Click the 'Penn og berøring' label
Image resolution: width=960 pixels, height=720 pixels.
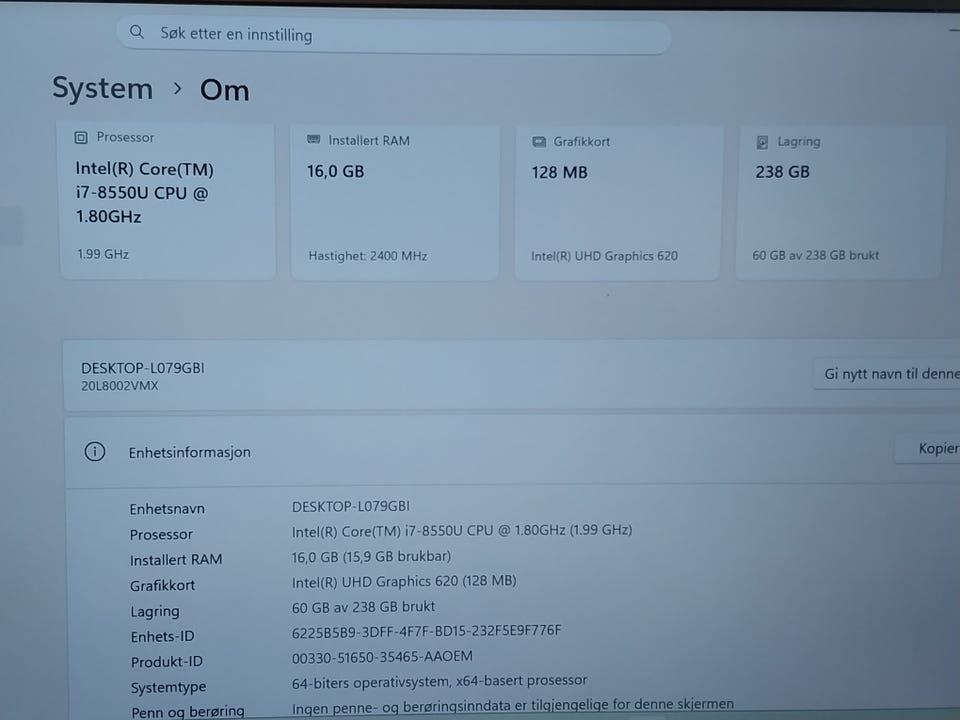(187, 711)
